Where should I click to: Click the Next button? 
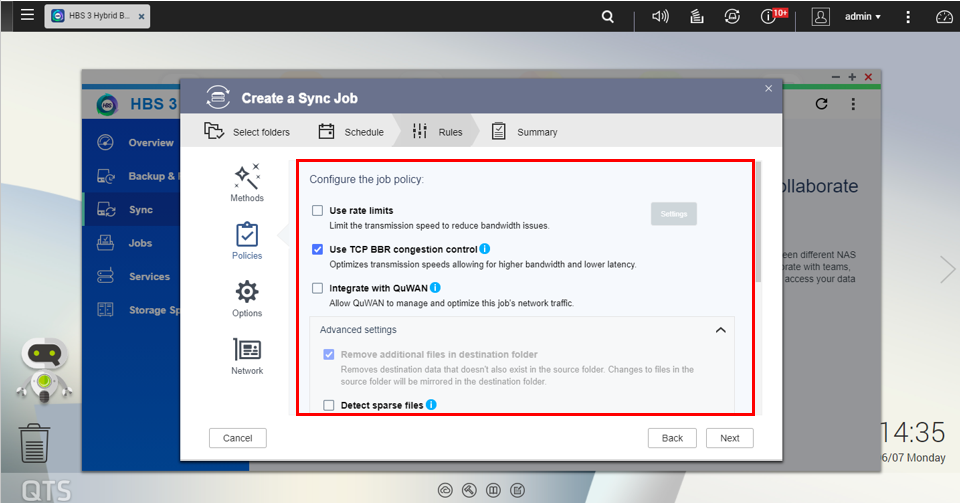click(x=730, y=438)
